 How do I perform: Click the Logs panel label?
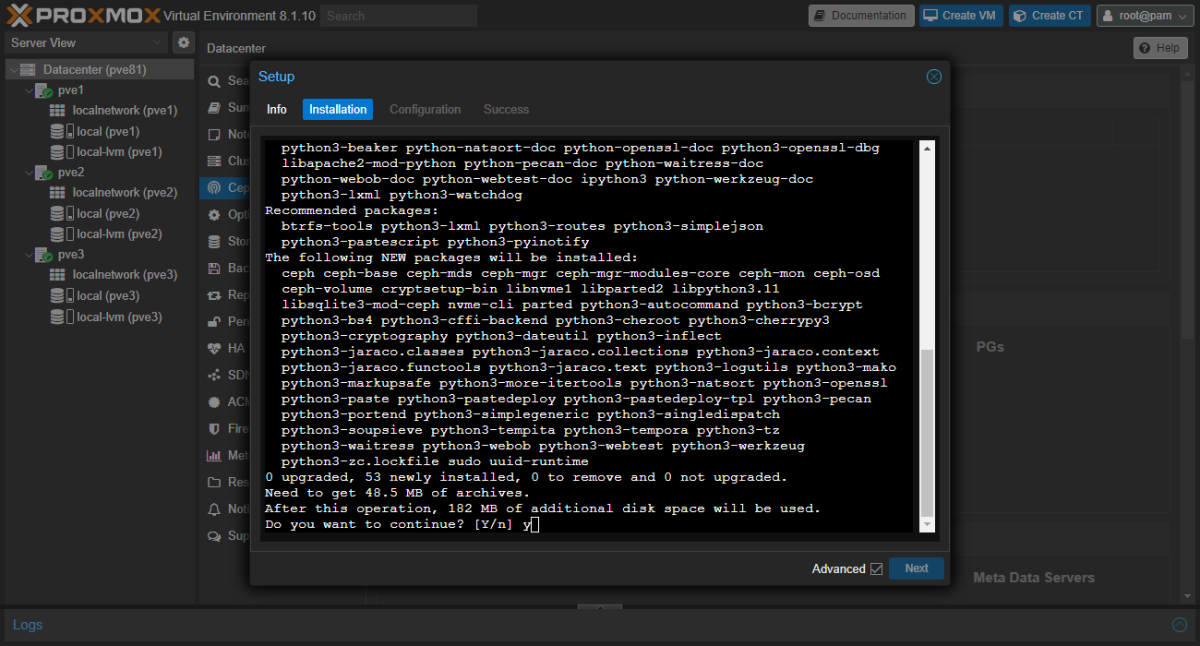28,625
